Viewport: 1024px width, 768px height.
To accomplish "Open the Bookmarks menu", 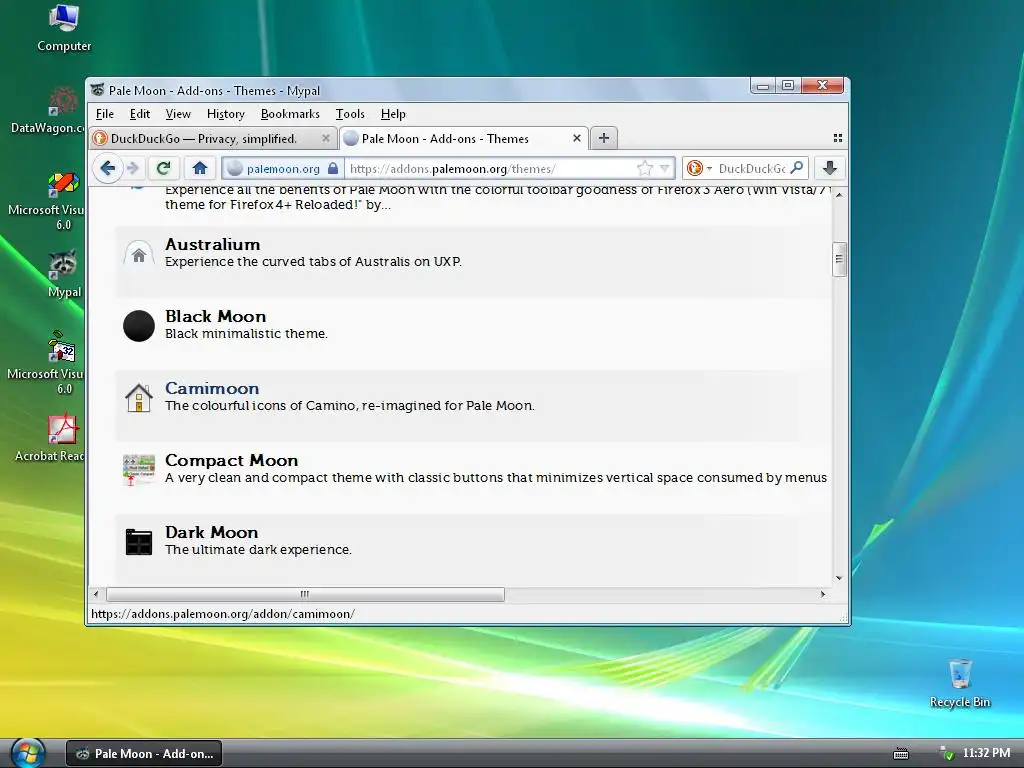I will [x=290, y=114].
